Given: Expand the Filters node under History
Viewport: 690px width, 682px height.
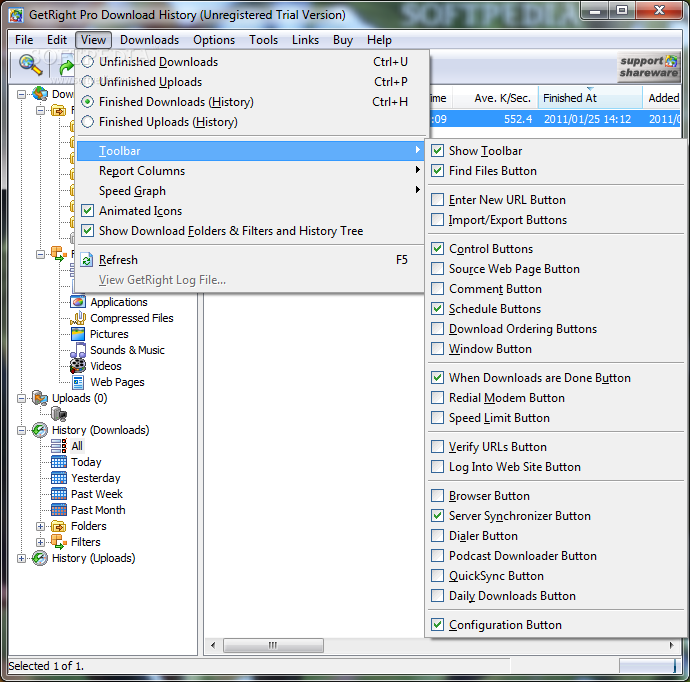Looking at the screenshot, I should click(x=40, y=542).
